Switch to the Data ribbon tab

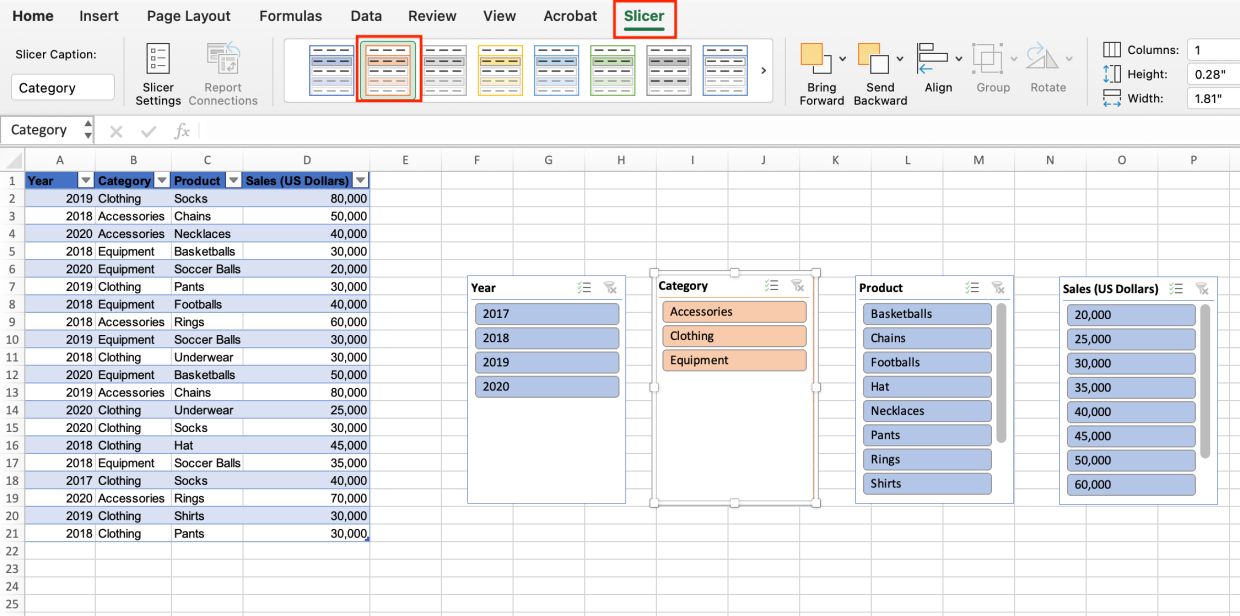point(365,16)
